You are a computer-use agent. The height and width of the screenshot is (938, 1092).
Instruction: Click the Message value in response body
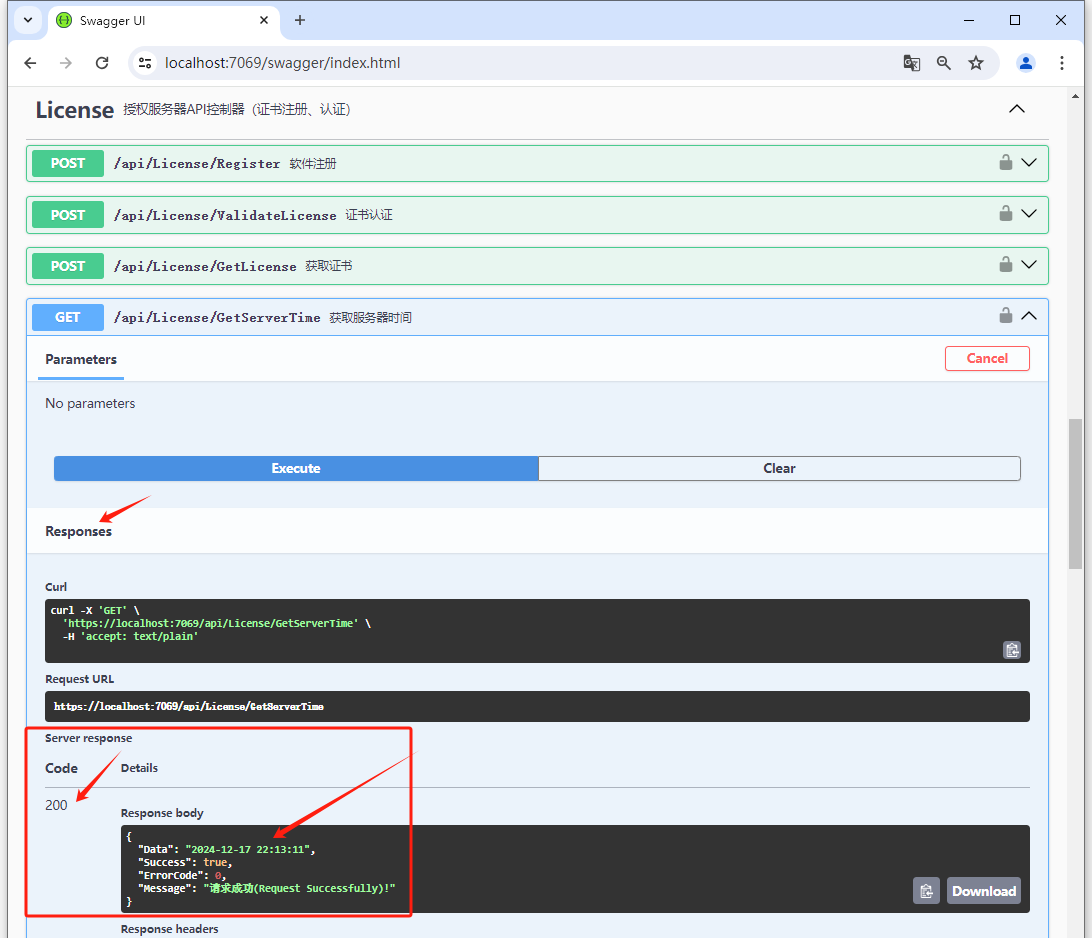(x=299, y=889)
